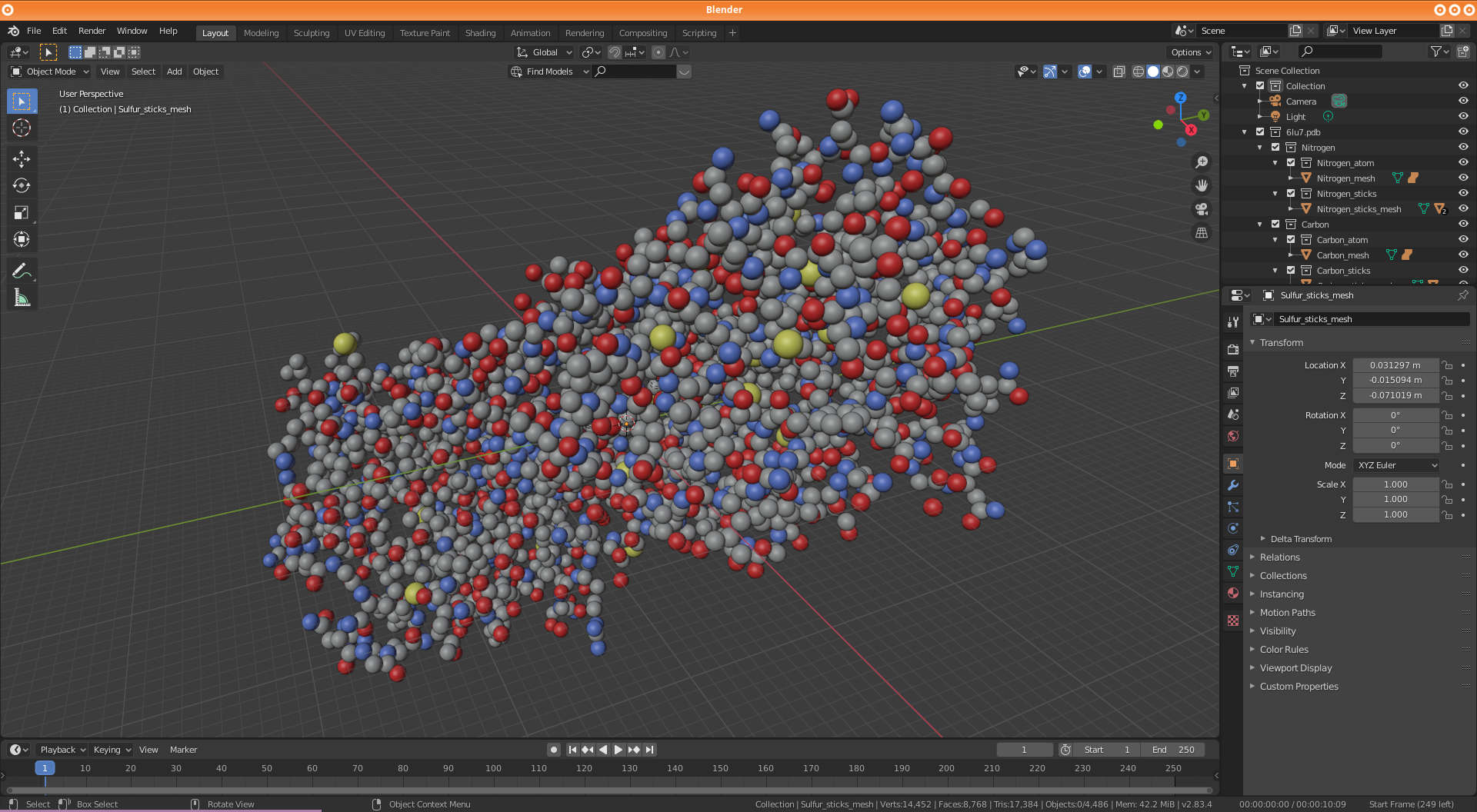Open the Find Models dropdown
The width and height of the screenshot is (1477, 812).
tap(549, 72)
